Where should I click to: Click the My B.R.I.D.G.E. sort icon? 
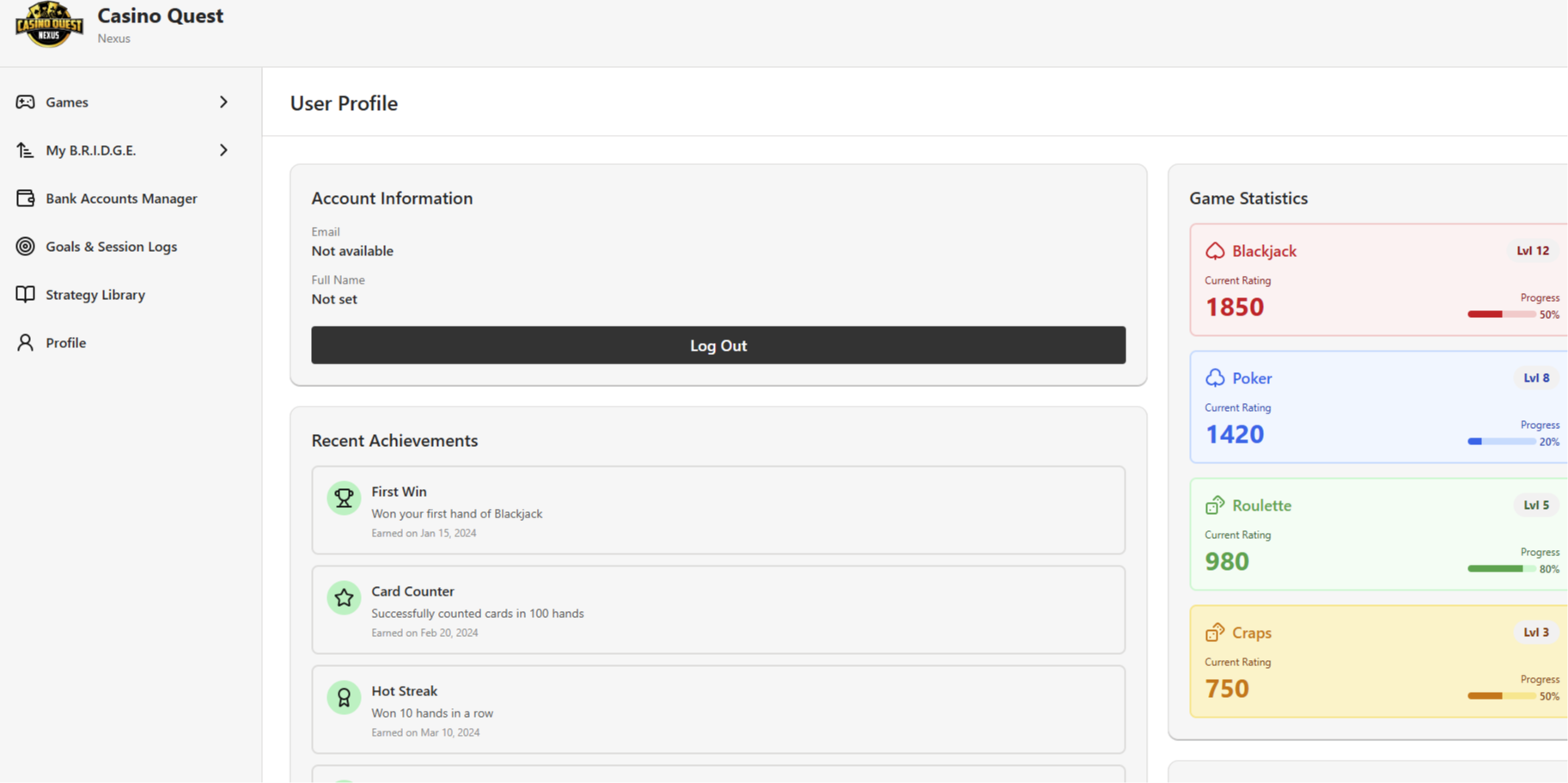pos(26,150)
